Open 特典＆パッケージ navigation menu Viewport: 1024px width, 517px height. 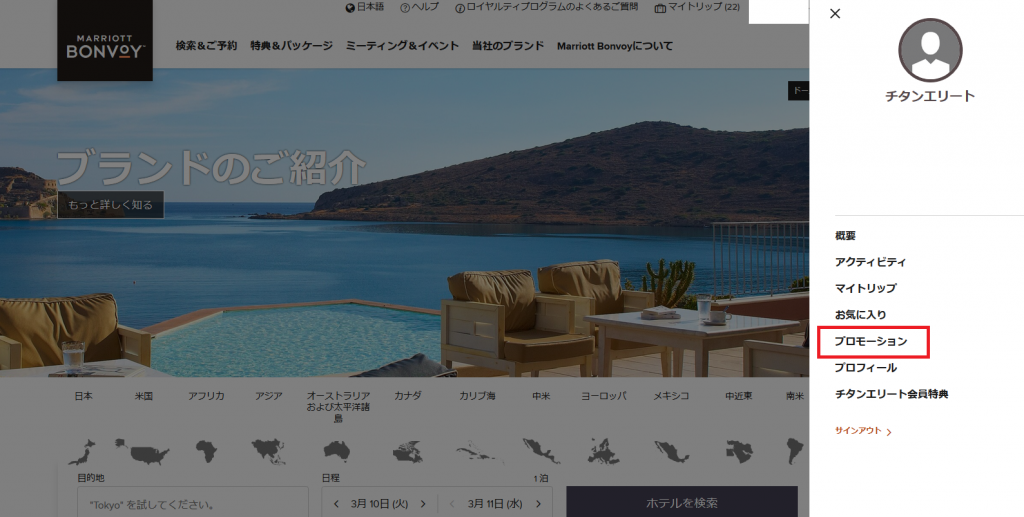pyautogui.click(x=291, y=46)
